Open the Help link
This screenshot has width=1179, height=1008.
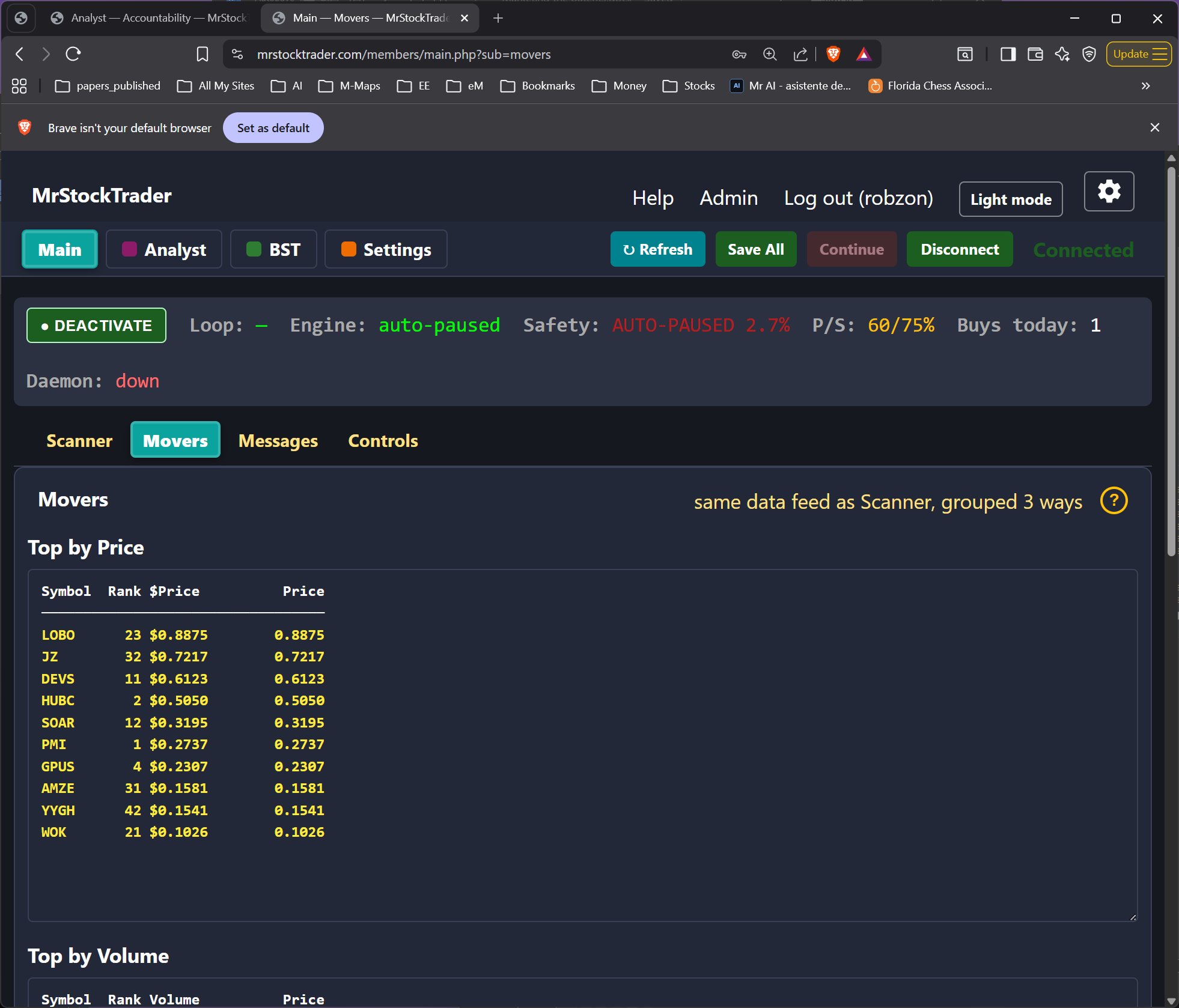click(x=653, y=198)
